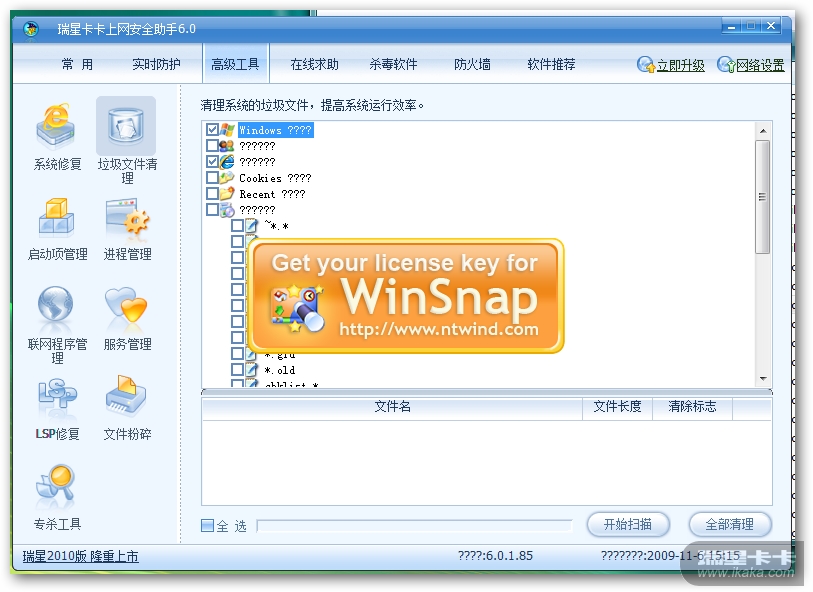
Task: Open the 防火墙 tab
Action: tap(472, 64)
